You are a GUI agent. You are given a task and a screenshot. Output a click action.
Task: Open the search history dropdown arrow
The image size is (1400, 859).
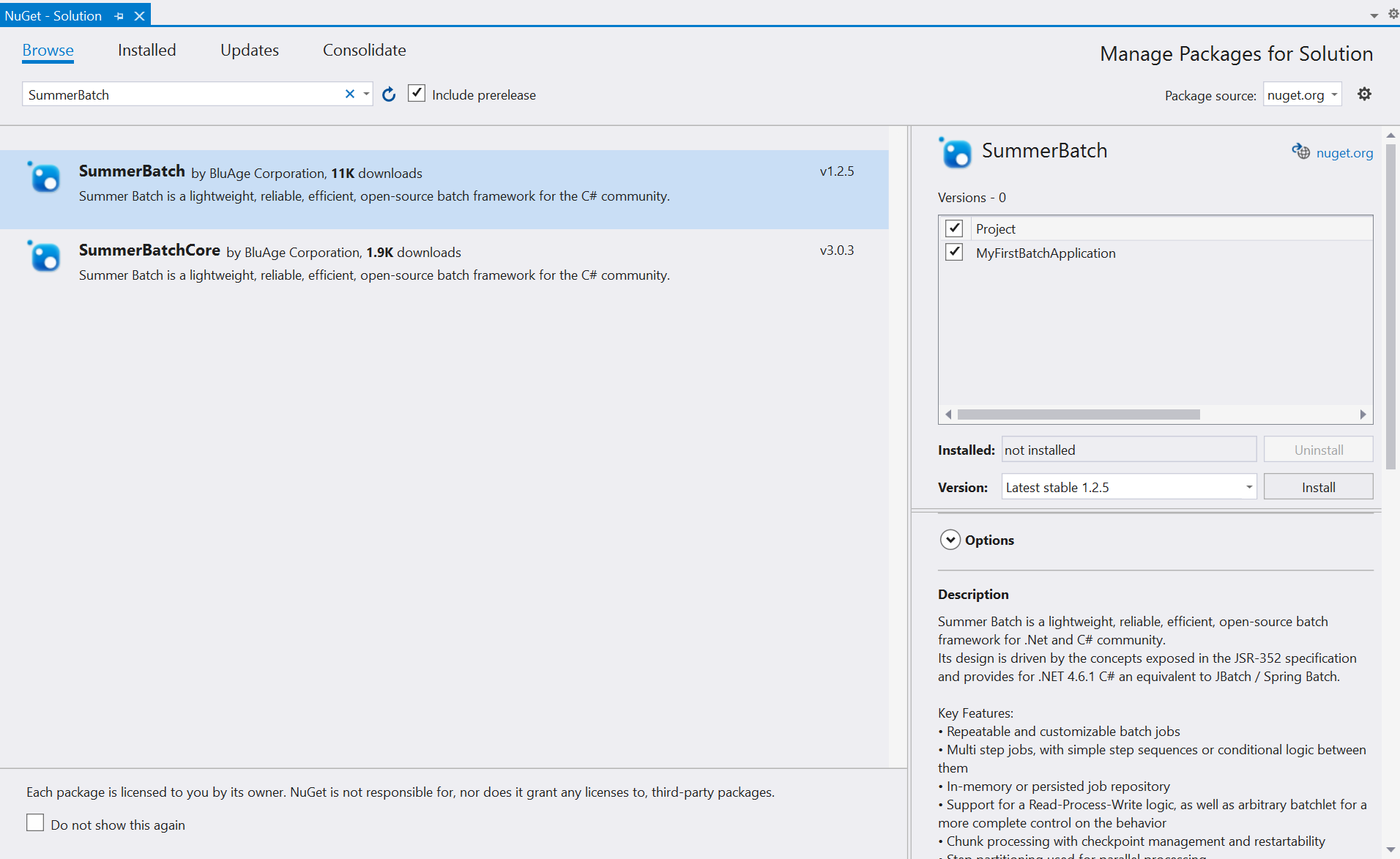pos(366,94)
